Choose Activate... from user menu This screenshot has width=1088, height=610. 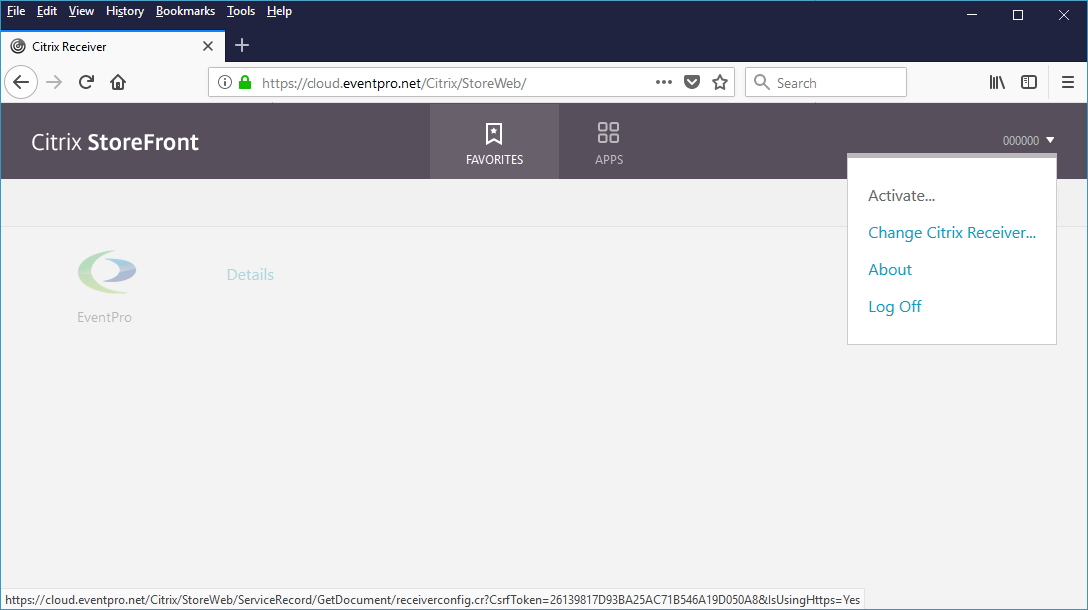(901, 196)
